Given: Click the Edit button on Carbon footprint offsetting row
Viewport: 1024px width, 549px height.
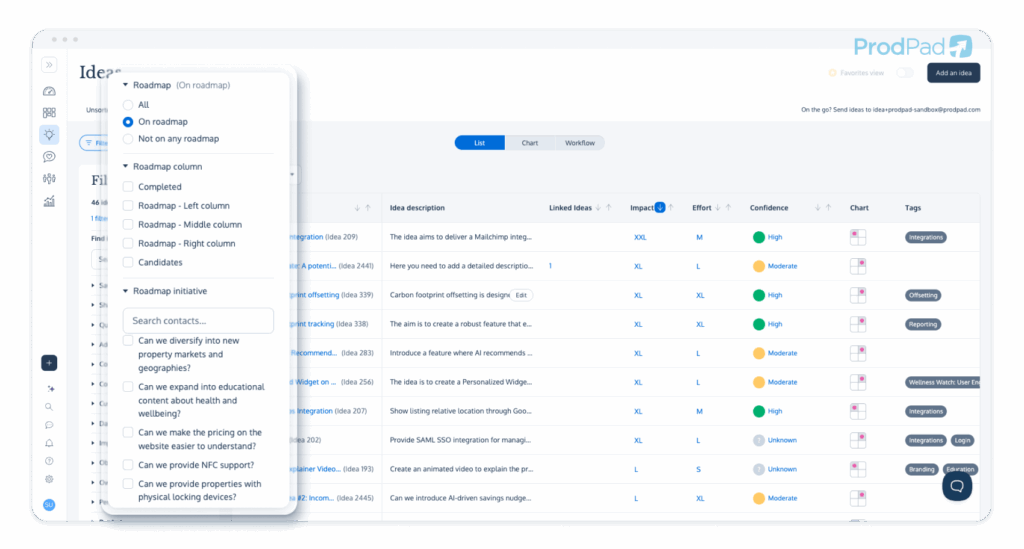Looking at the screenshot, I should coord(521,295).
